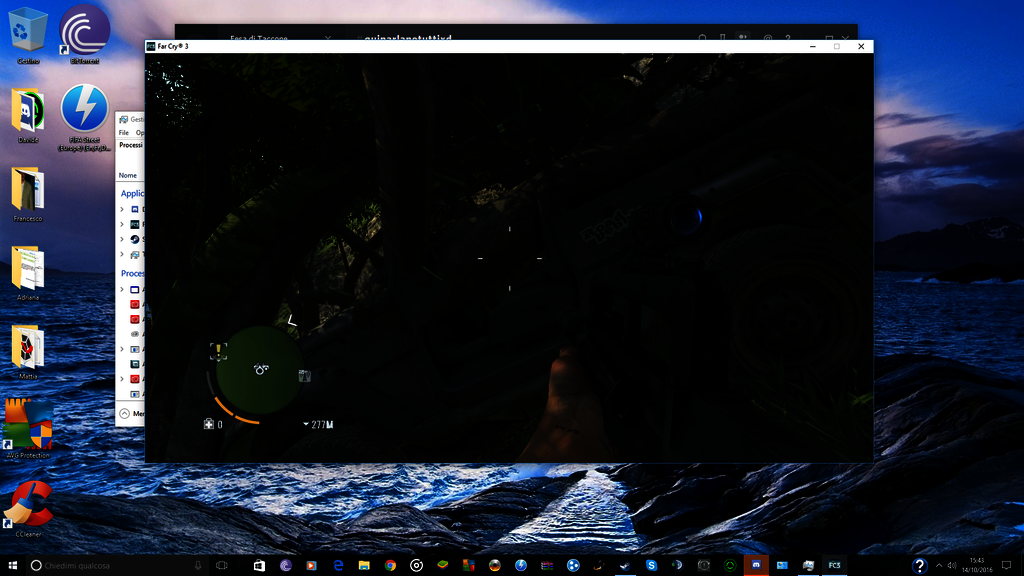Image resolution: width=1024 pixels, height=576 pixels.
Task: Open the Cestino recycle bin desktop icon
Action: point(28,36)
